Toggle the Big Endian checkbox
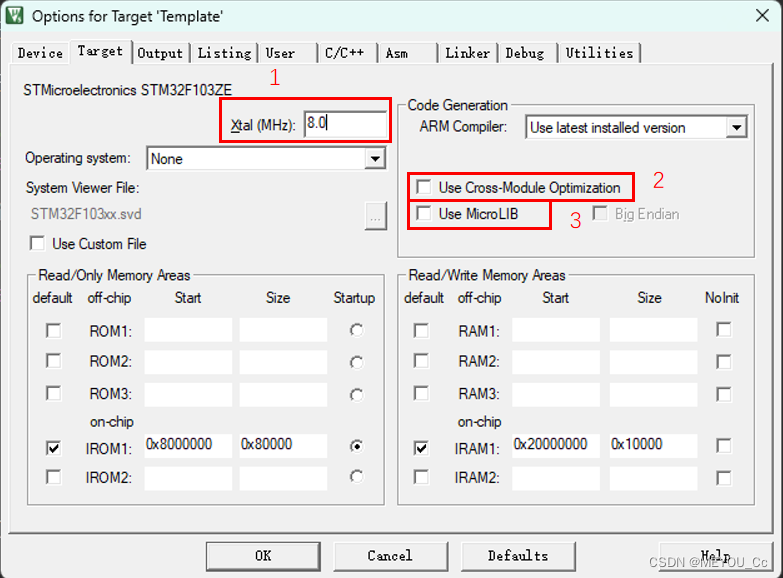Screen dimensions: 783x578 tap(600, 213)
